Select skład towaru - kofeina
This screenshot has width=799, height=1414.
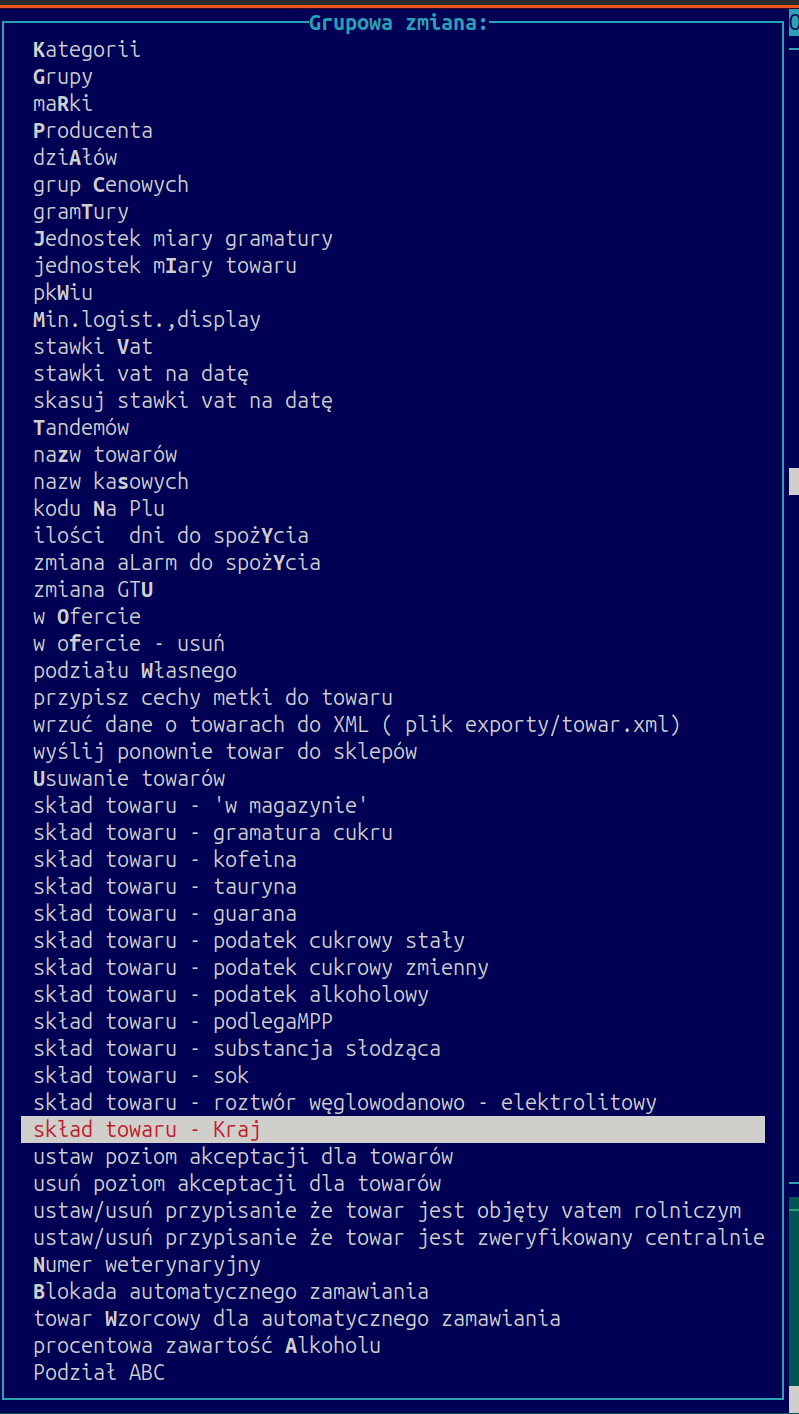[x=165, y=860]
